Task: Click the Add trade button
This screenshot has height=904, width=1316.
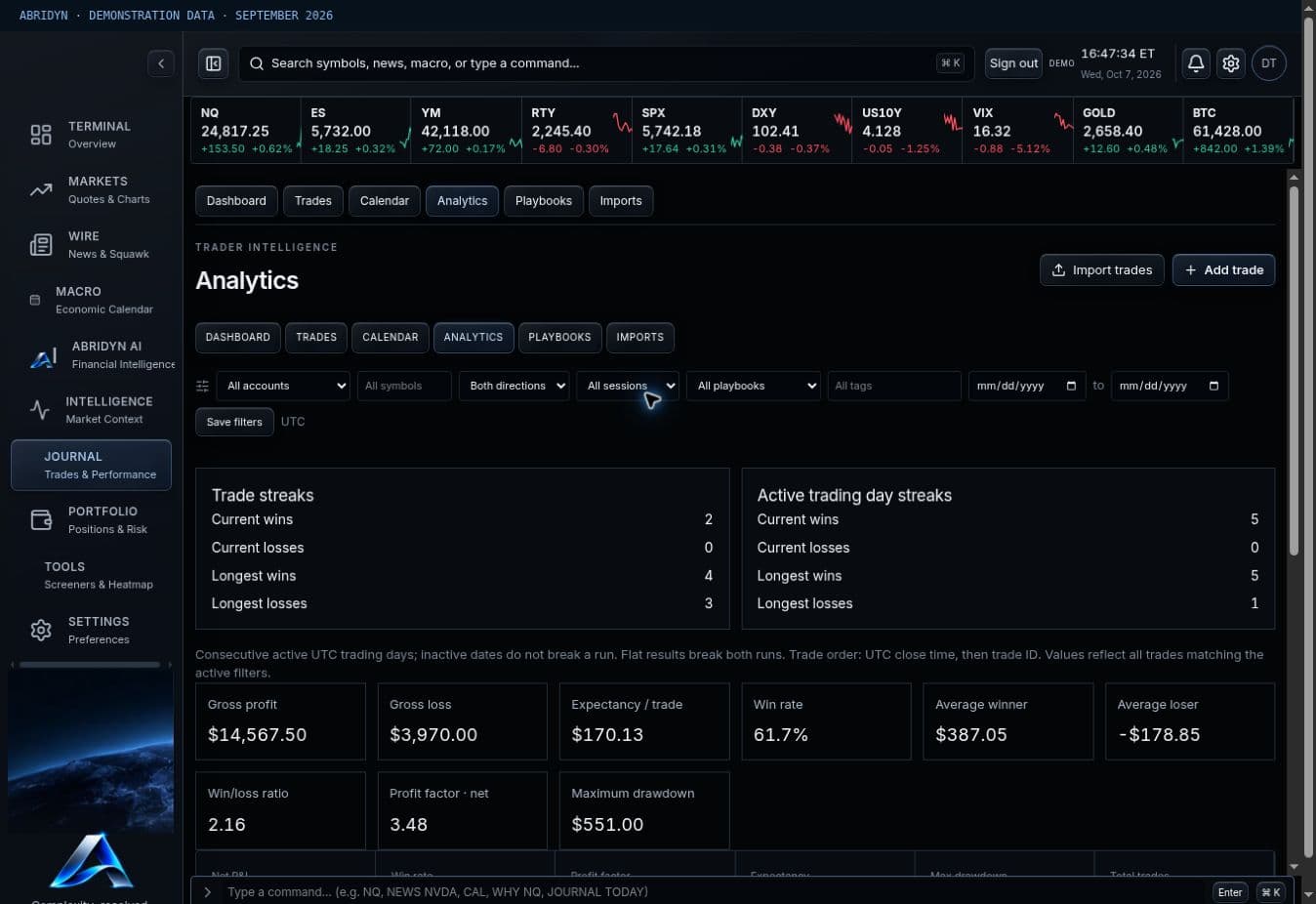Action: [1223, 270]
